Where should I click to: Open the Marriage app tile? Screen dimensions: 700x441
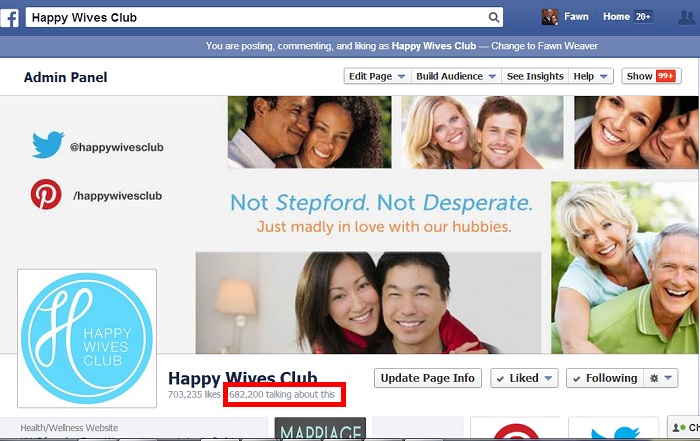click(x=320, y=429)
